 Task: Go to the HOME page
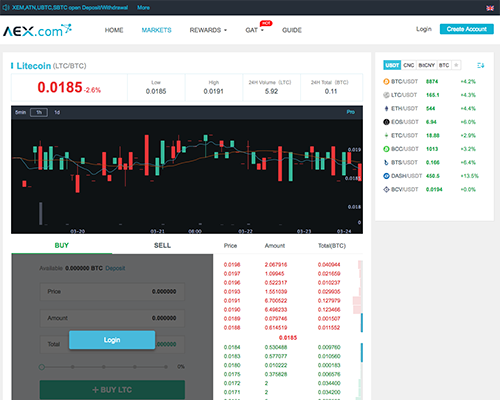coord(114,30)
